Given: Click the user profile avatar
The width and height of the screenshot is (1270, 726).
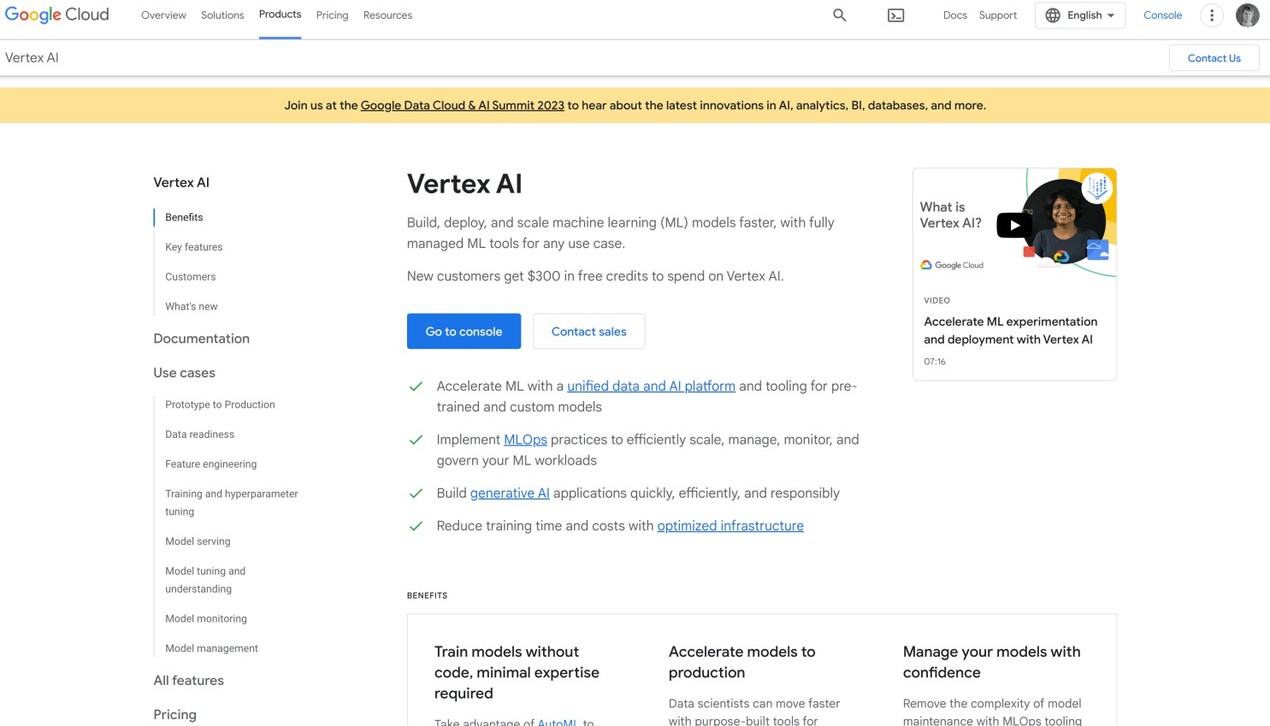Looking at the screenshot, I should coord(1246,15).
